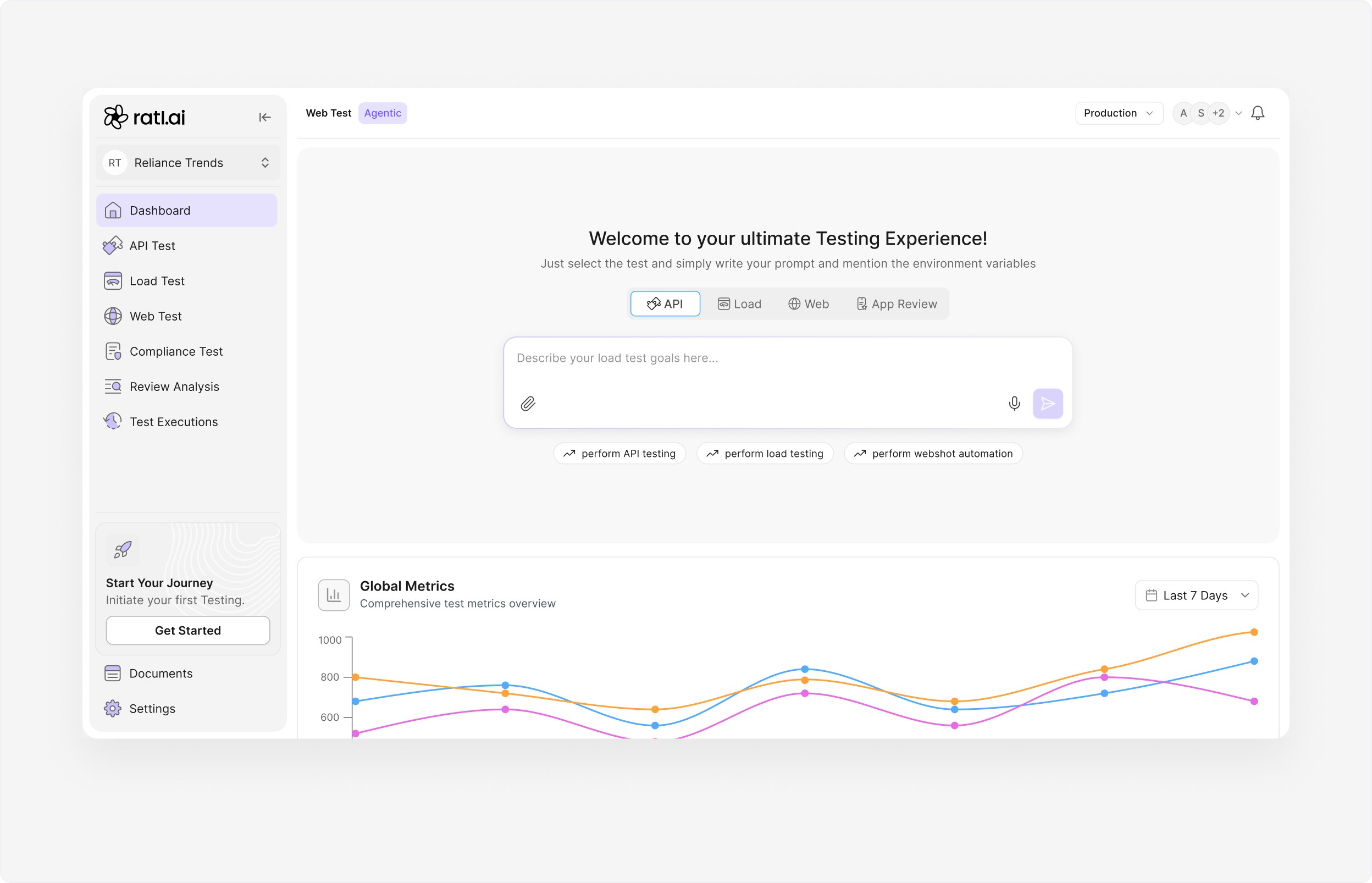Select the API test type toggle

(665, 304)
